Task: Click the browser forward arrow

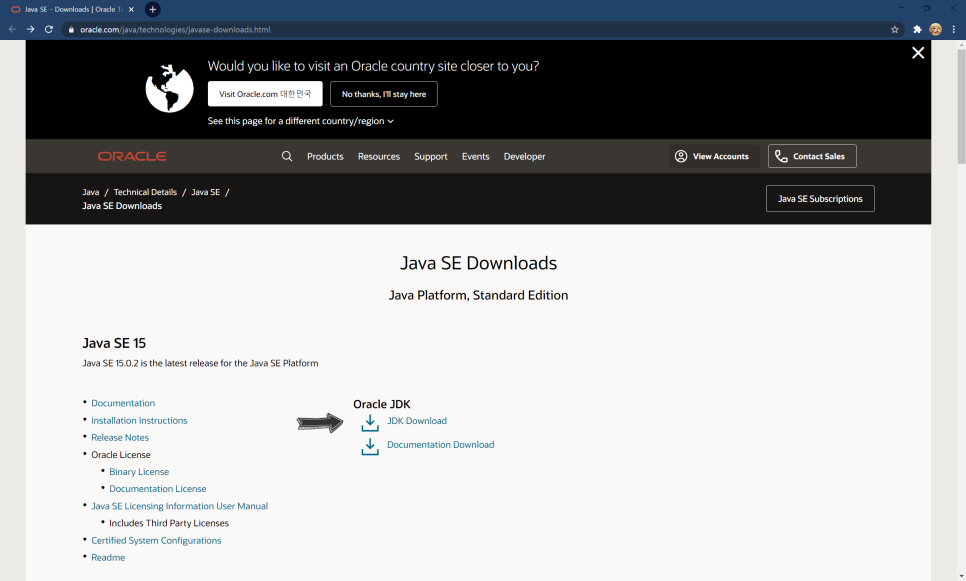Action: pos(30,29)
